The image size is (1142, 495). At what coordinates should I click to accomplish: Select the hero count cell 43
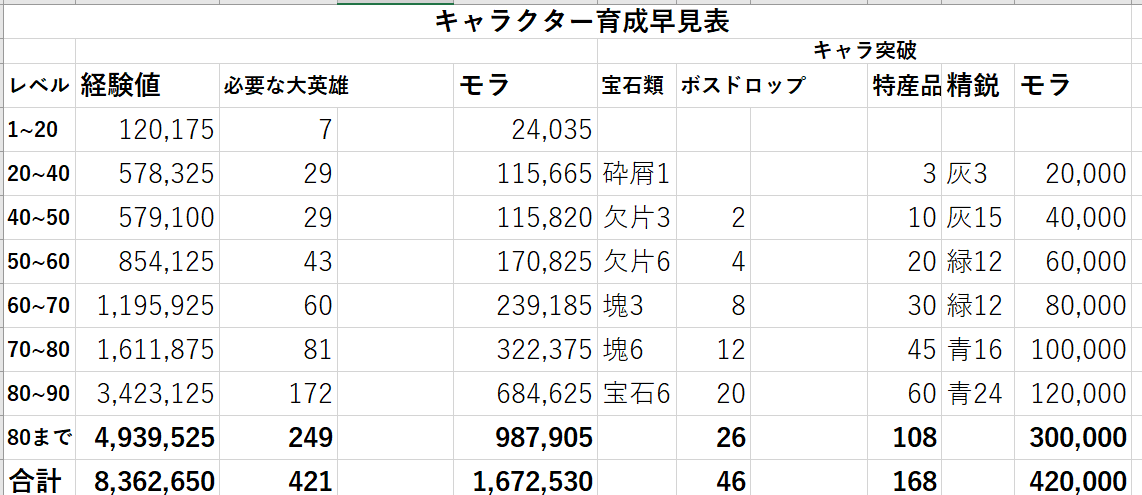[x=278, y=261]
